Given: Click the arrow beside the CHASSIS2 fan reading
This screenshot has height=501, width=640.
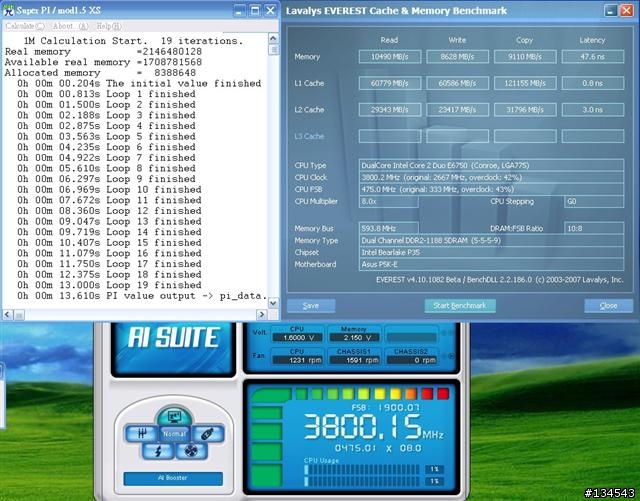Looking at the screenshot, I should 451,356.
